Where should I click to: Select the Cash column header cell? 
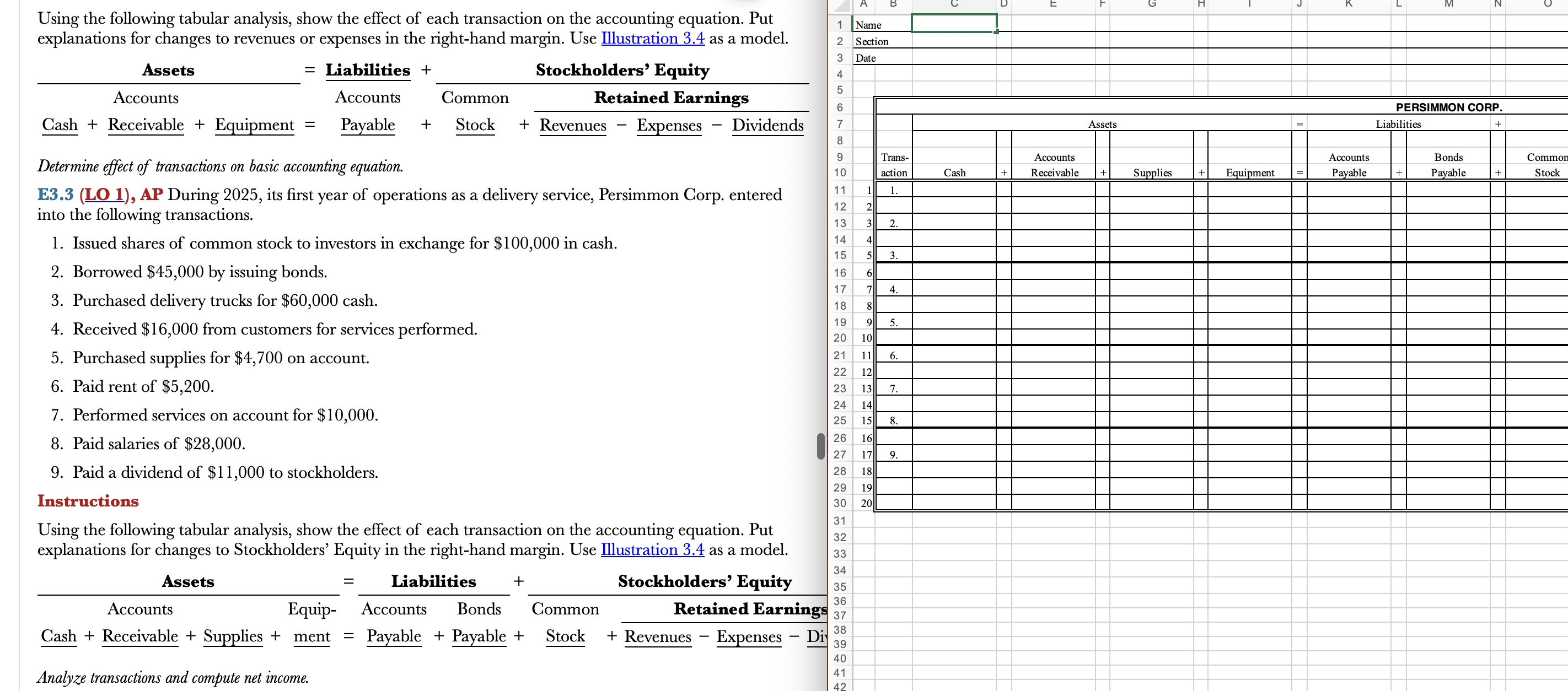[954, 173]
